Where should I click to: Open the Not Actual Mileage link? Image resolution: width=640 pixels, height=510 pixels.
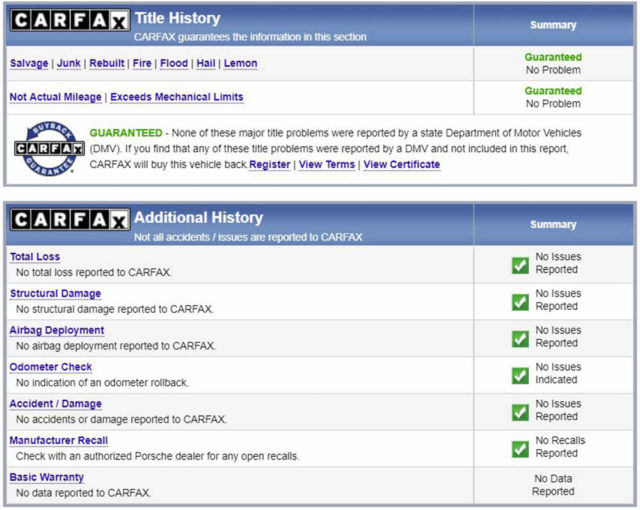(x=56, y=97)
